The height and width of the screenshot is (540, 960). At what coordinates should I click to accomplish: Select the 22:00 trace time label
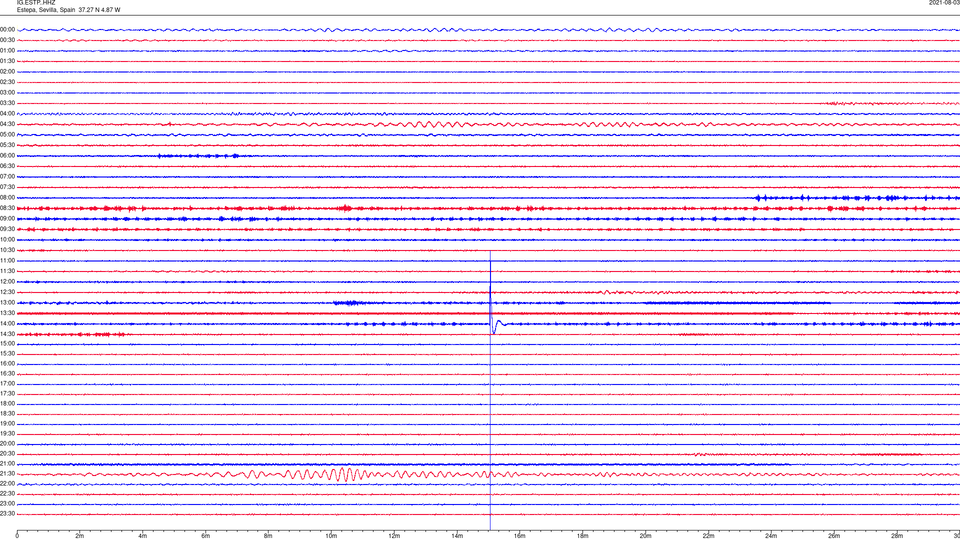click(7, 484)
